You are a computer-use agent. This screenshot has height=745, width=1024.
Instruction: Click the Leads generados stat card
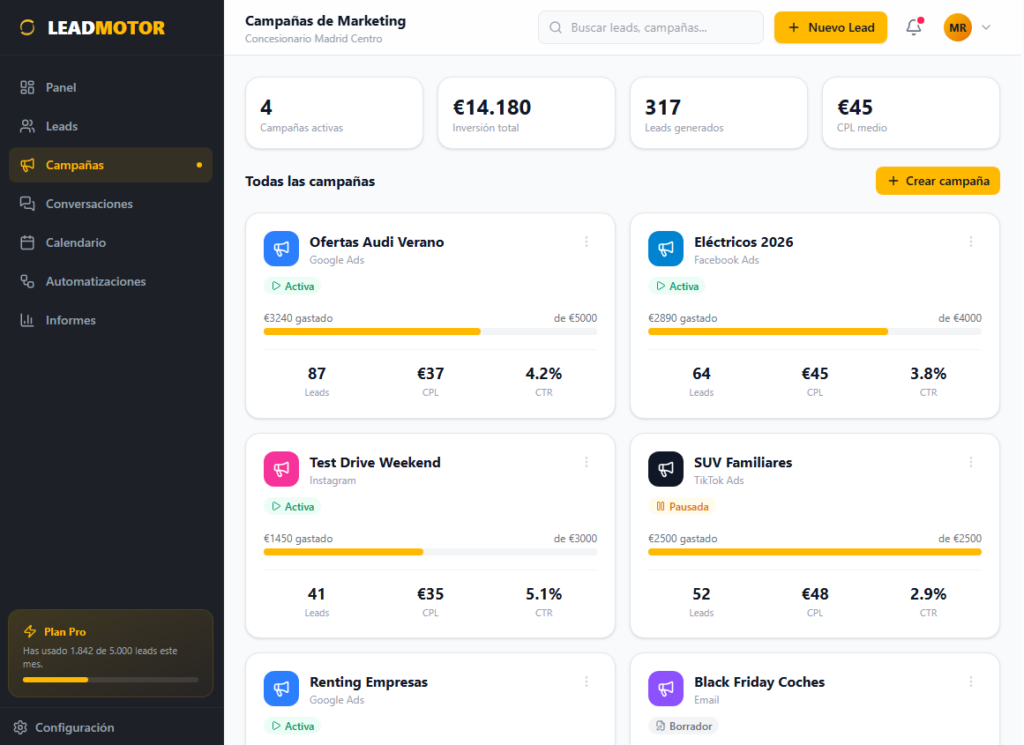coord(718,114)
